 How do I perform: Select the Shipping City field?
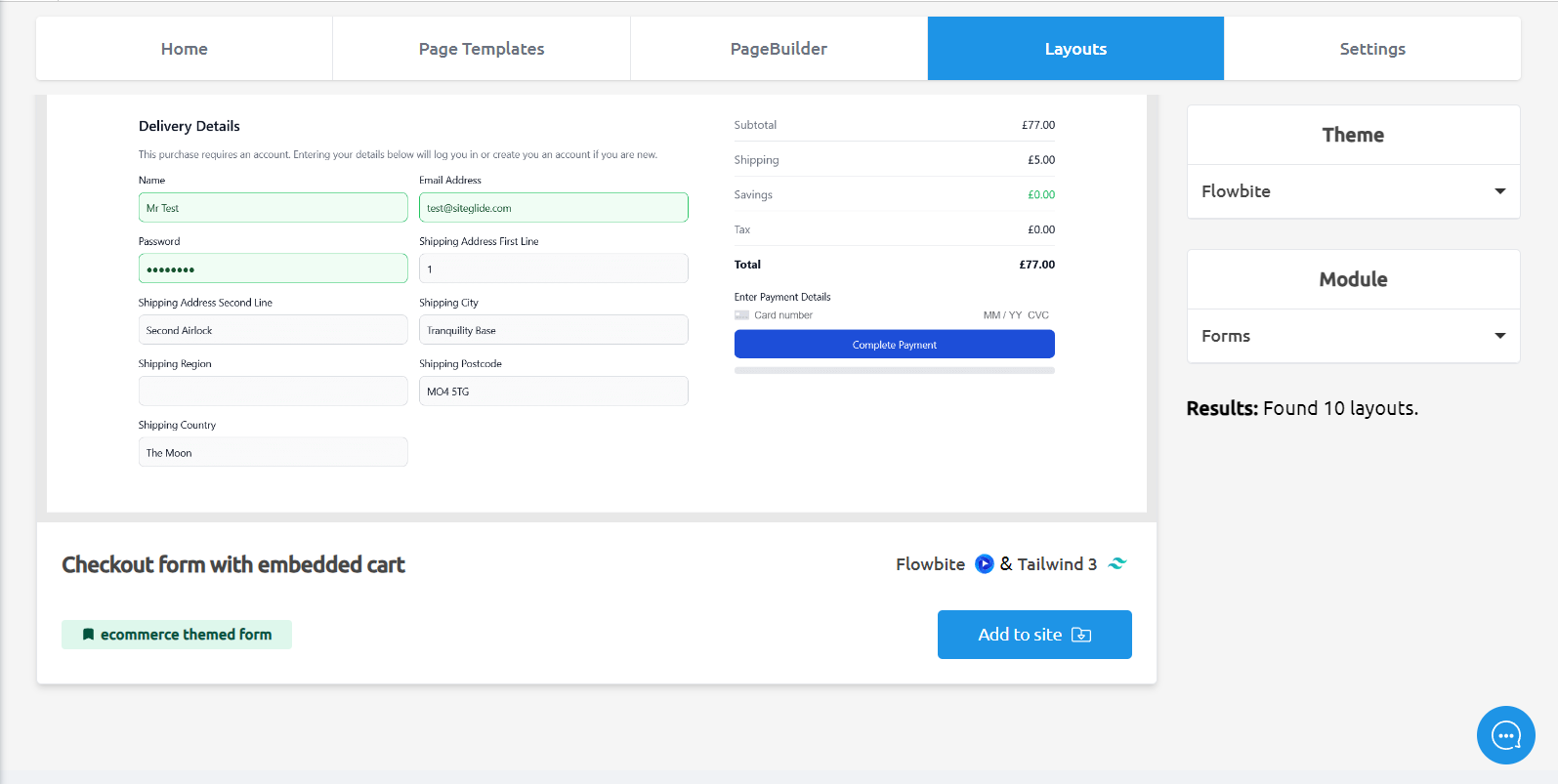[553, 330]
